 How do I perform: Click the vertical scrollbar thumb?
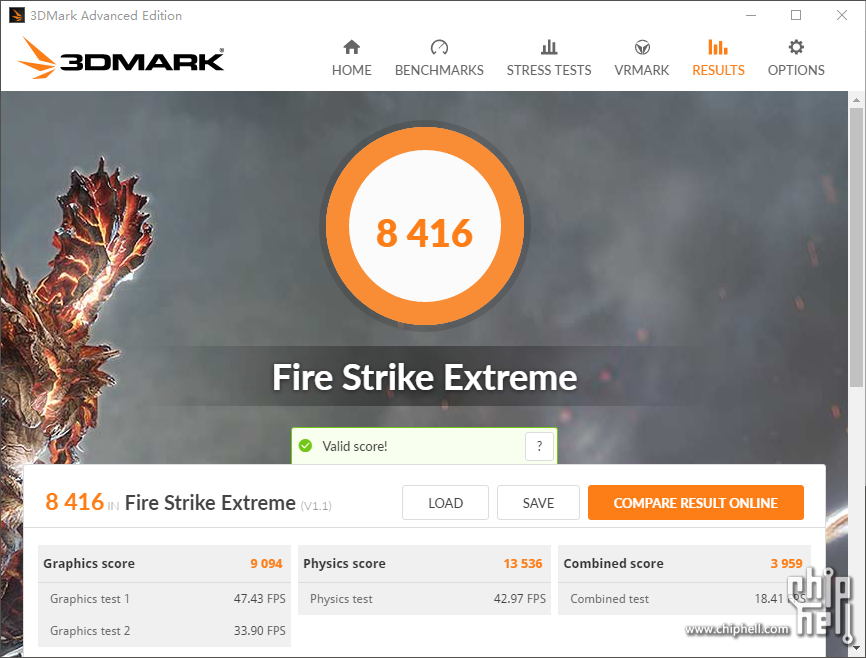click(856, 248)
